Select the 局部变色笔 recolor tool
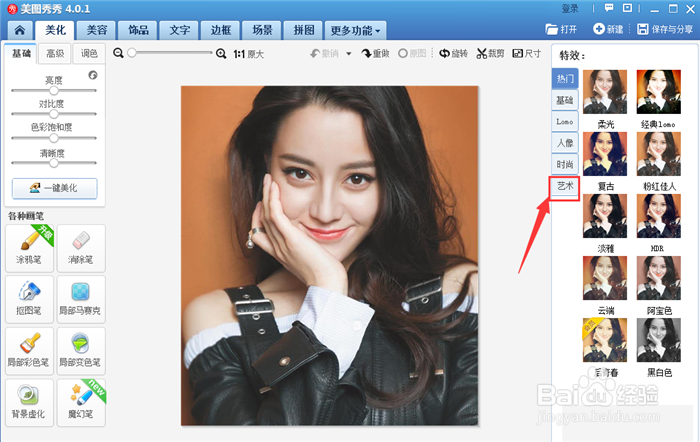This screenshot has height=442, width=700. pyautogui.click(x=81, y=351)
